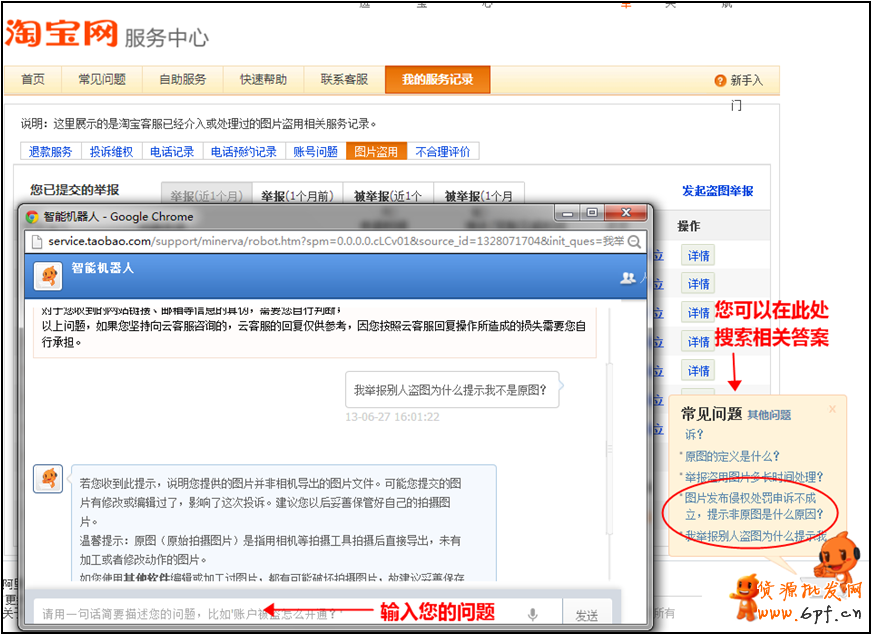Click the Chrome icon in the popup title bar
The image size is (872, 635).
[x=32, y=217]
